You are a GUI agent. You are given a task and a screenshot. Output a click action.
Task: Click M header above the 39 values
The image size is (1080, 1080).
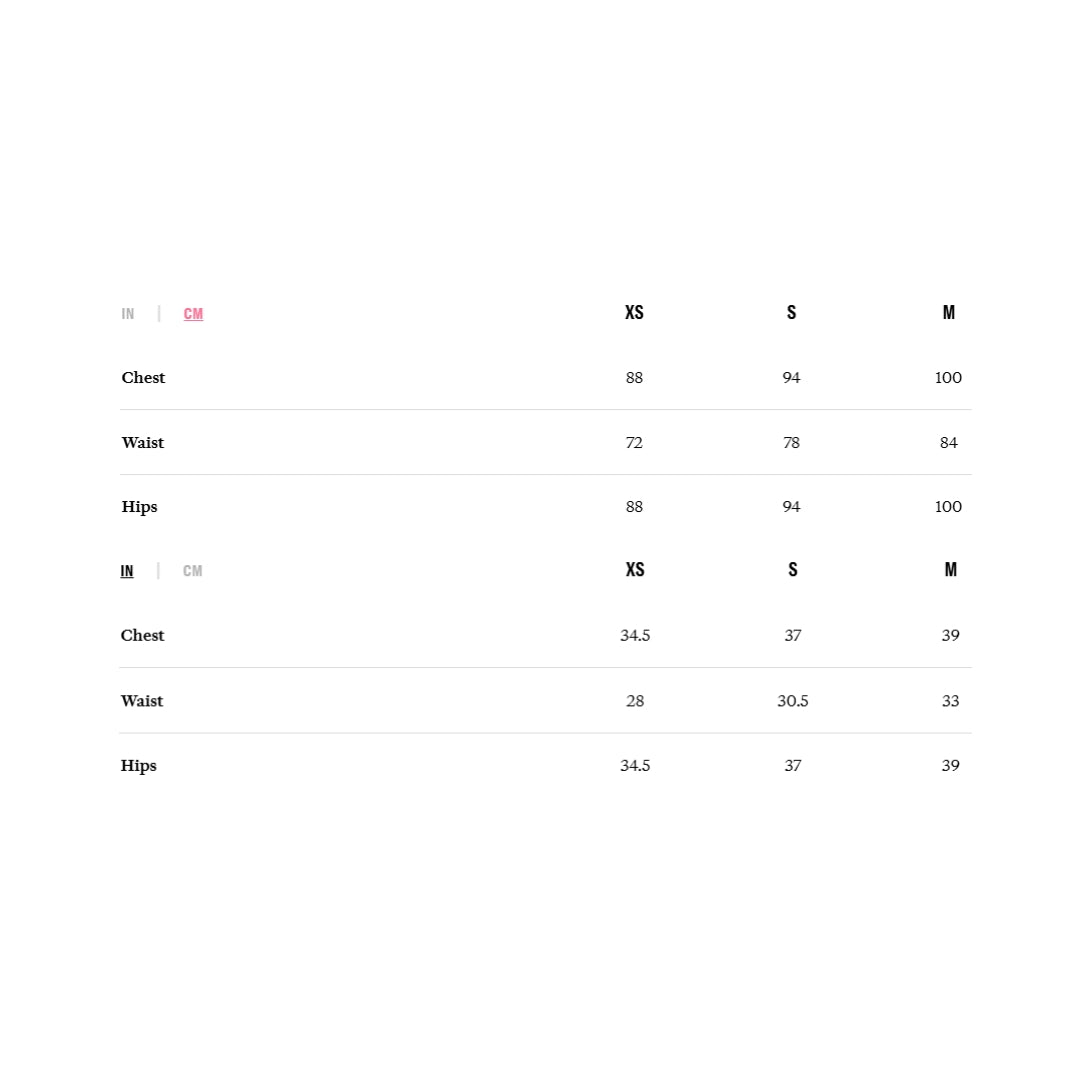[x=950, y=570]
